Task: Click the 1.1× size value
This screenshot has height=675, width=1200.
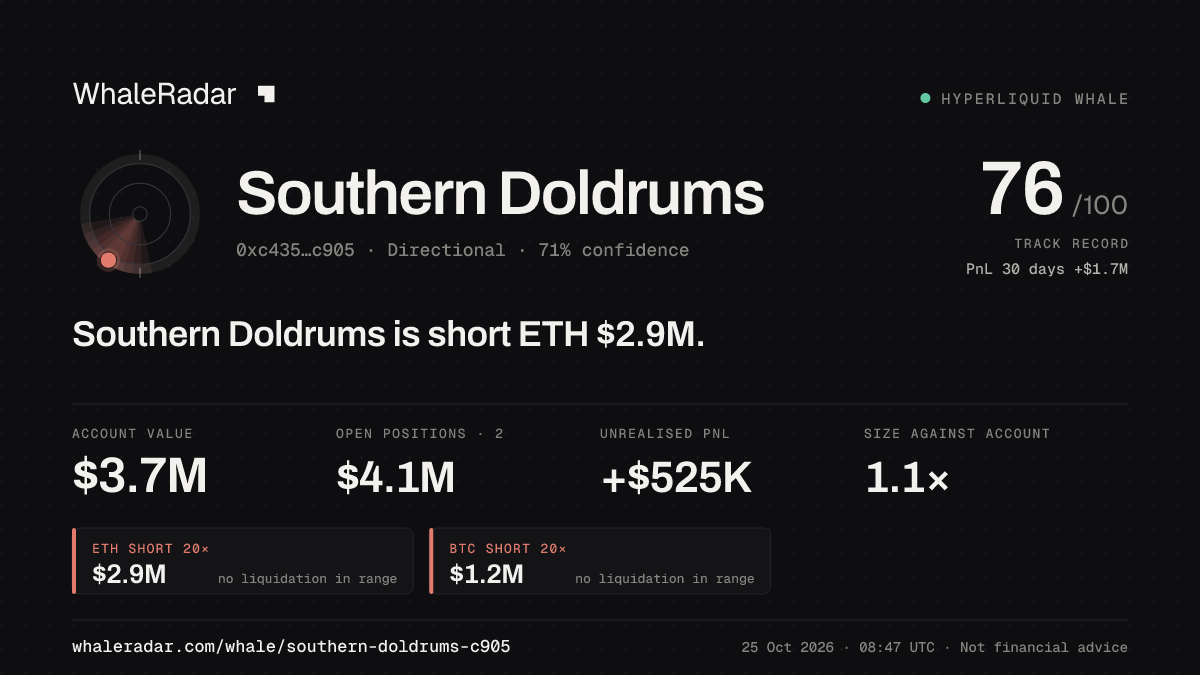Action: 907,478
